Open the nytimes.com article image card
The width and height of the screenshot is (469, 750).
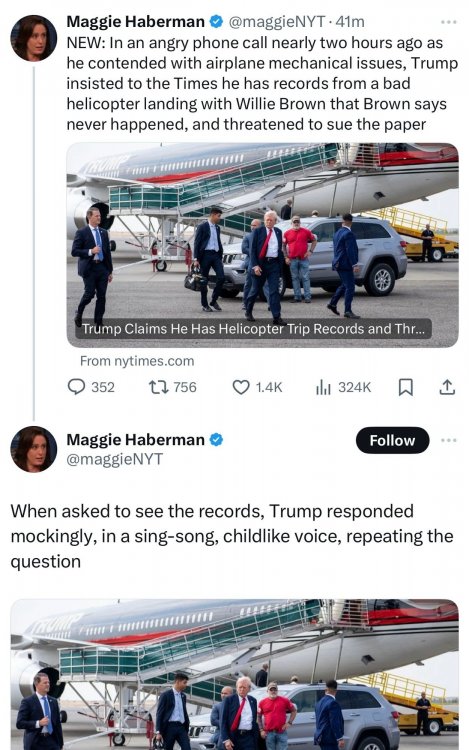click(x=262, y=245)
